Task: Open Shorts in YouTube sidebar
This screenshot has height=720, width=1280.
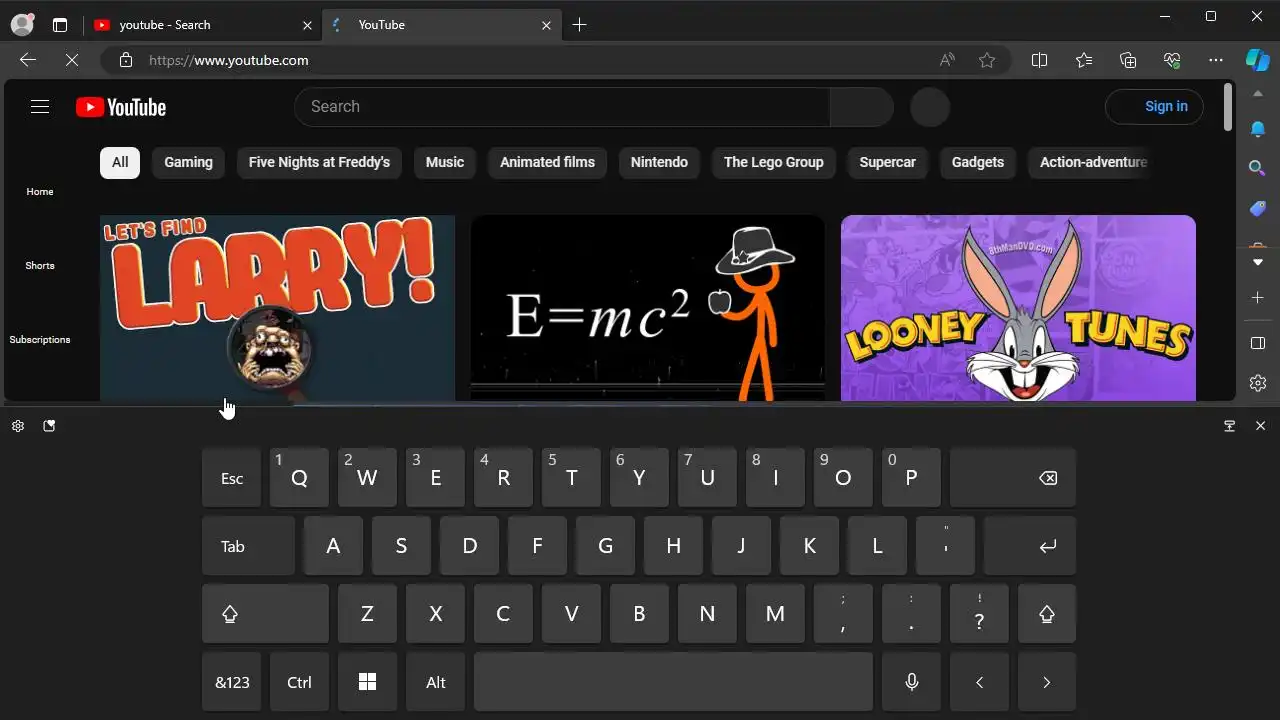Action: click(x=40, y=265)
